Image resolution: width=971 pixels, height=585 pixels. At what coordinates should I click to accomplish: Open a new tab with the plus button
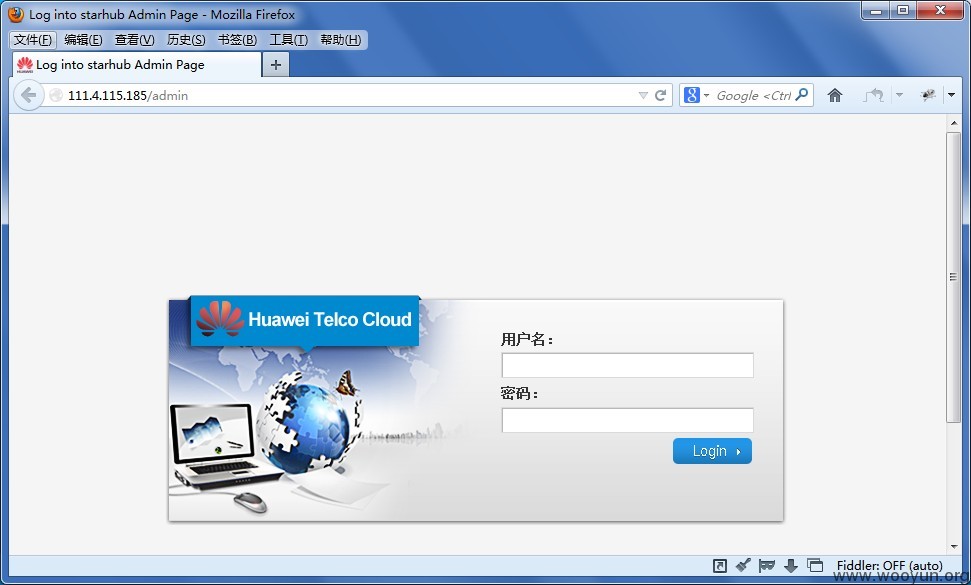coord(276,64)
